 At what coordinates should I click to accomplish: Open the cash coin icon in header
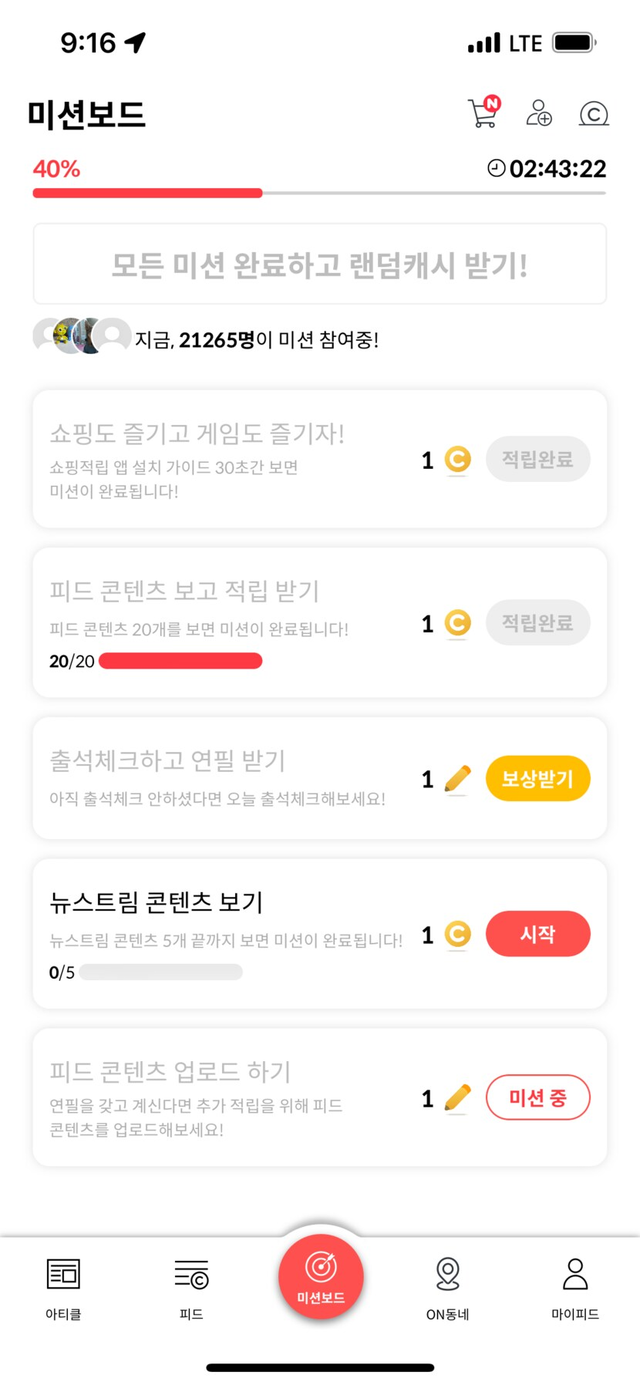pos(594,113)
